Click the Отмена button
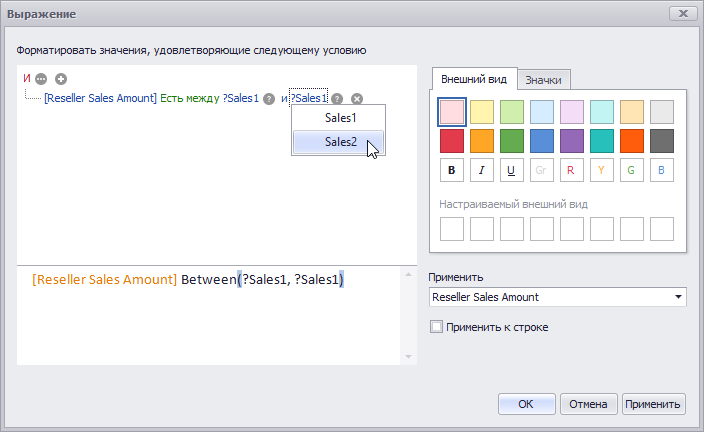The image size is (704, 432). coord(588,404)
